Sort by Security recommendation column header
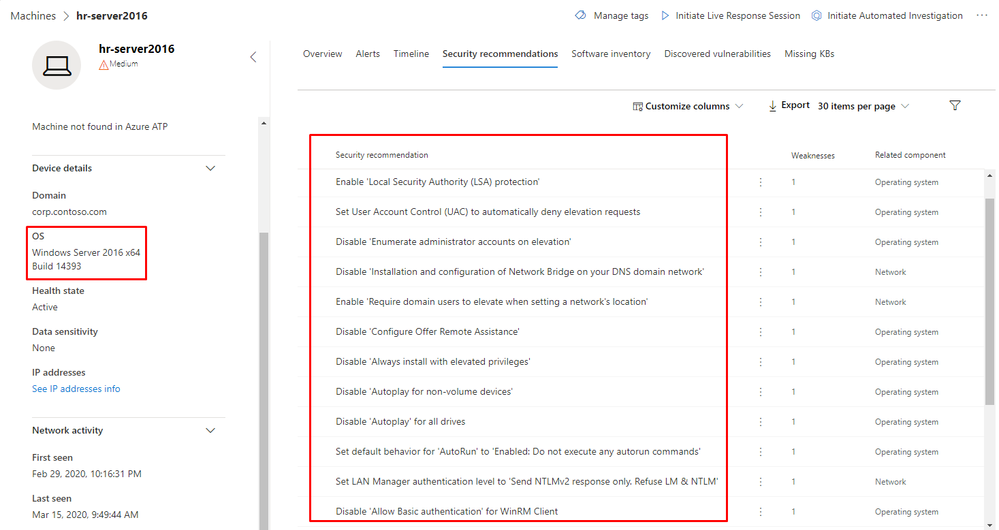This screenshot has width=999, height=530. click(x=382, y=155)
